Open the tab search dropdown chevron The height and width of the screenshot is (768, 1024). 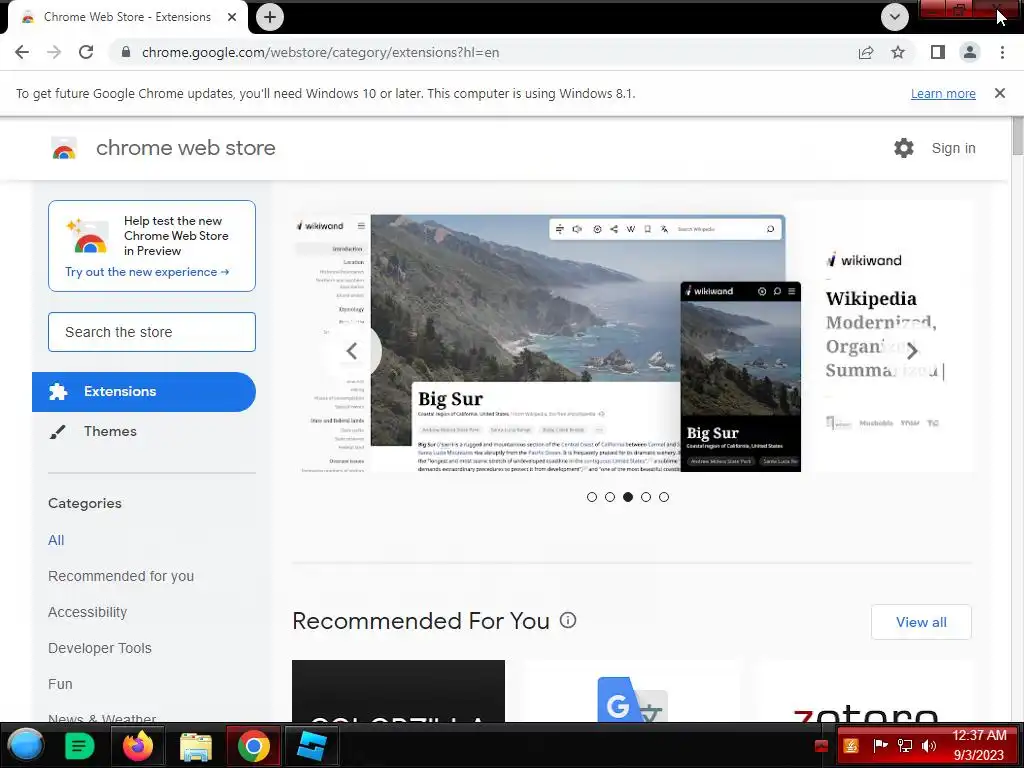[x=895, y=17]
